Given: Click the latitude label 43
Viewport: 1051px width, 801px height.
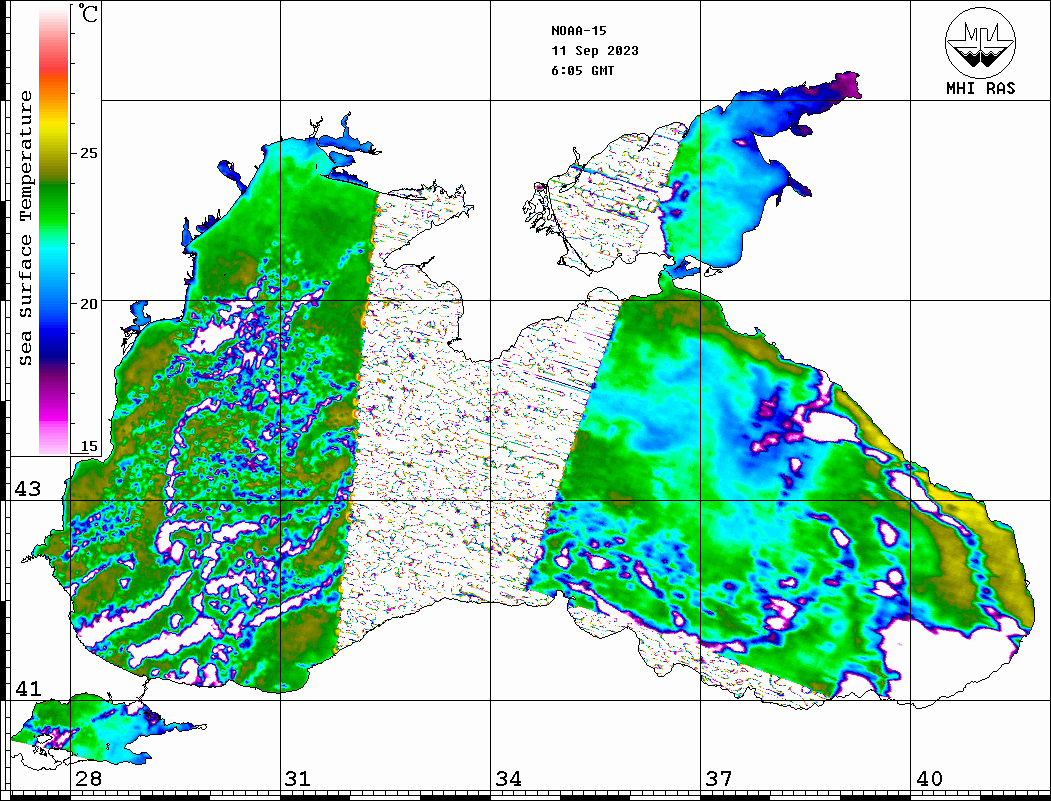Looking at the screenshot, I should [28, 489].
